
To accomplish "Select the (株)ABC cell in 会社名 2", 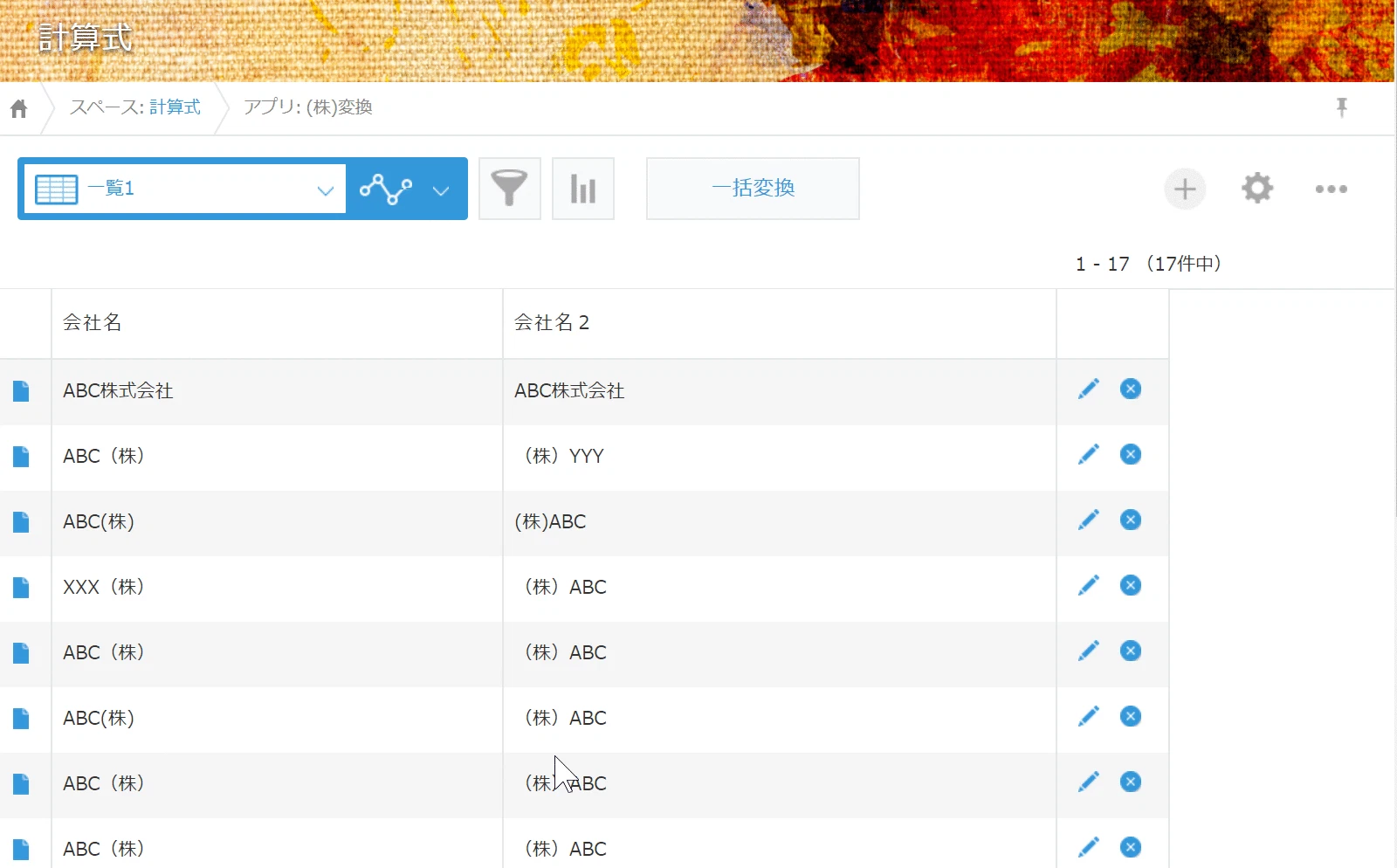I will pyautogui.click(x=780, y=522).
